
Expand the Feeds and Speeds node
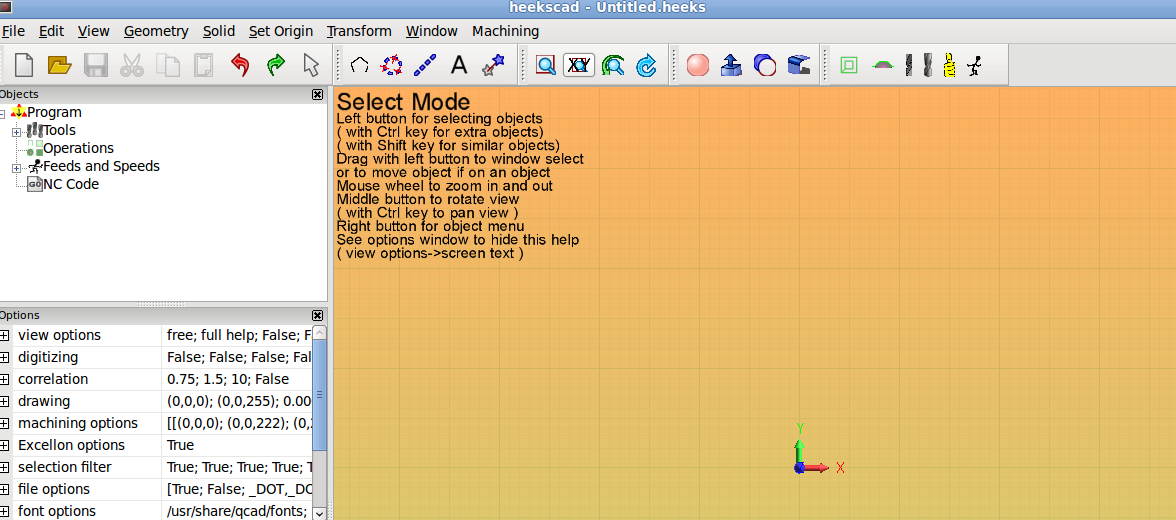click(16, 167)
